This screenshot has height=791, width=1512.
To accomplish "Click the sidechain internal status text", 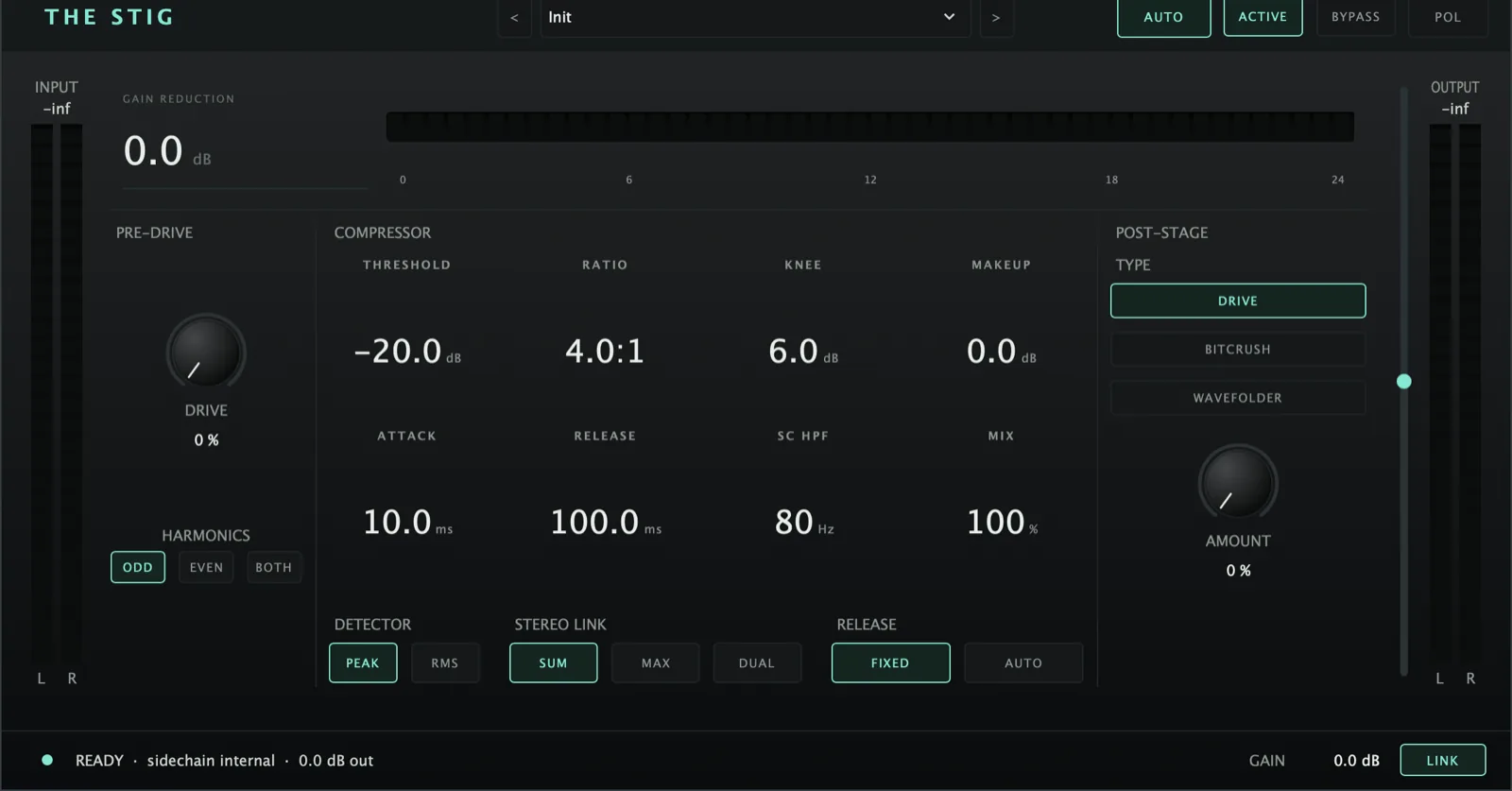I will (211, 760).
